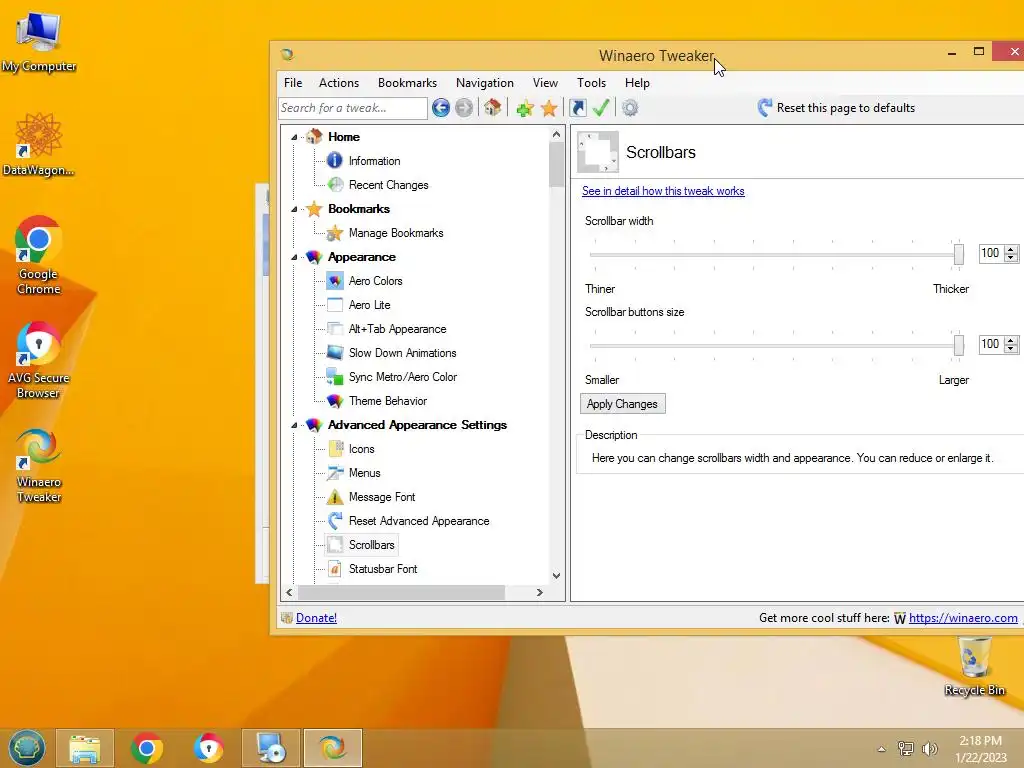The image size is (1024, 768).
Task: Click the Aero Lite tree icon
Action: [x=335, y=305]
